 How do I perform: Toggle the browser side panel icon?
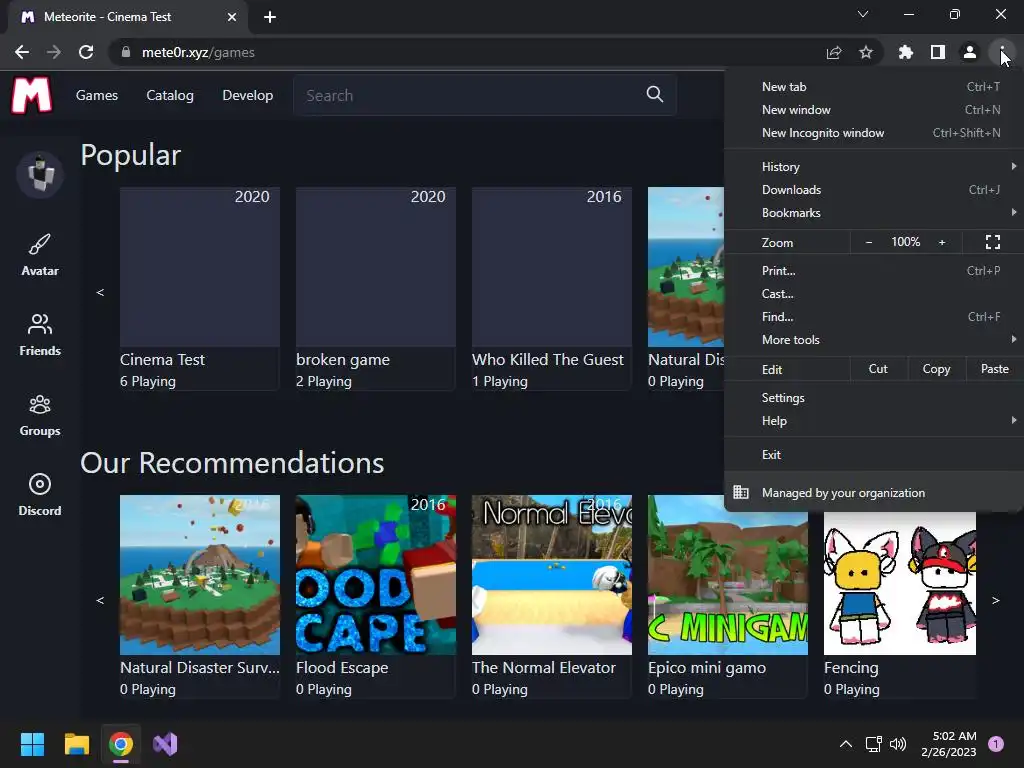[938, 52]
